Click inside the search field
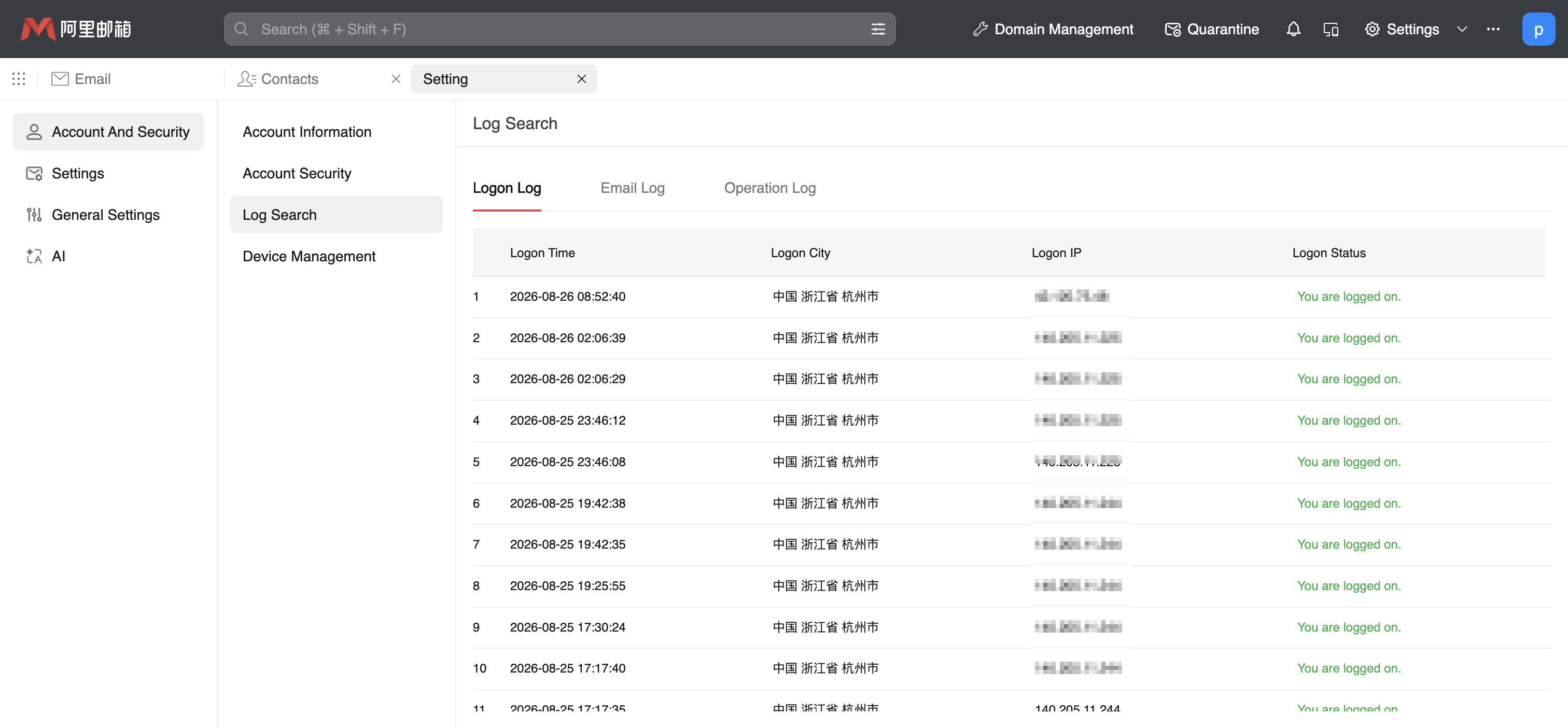Viewport: 1568px width, 728px height. click(x=560, y=29)
